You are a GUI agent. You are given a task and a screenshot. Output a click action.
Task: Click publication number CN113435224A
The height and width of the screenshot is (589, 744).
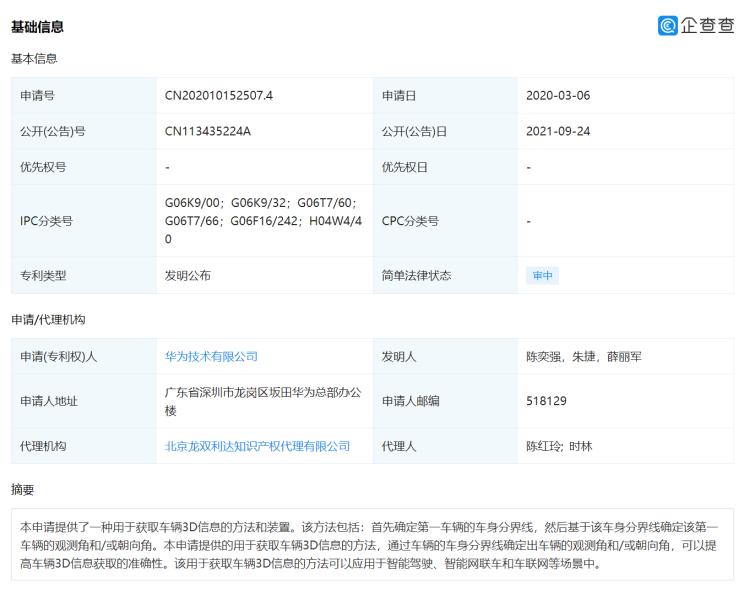[208, 132]
